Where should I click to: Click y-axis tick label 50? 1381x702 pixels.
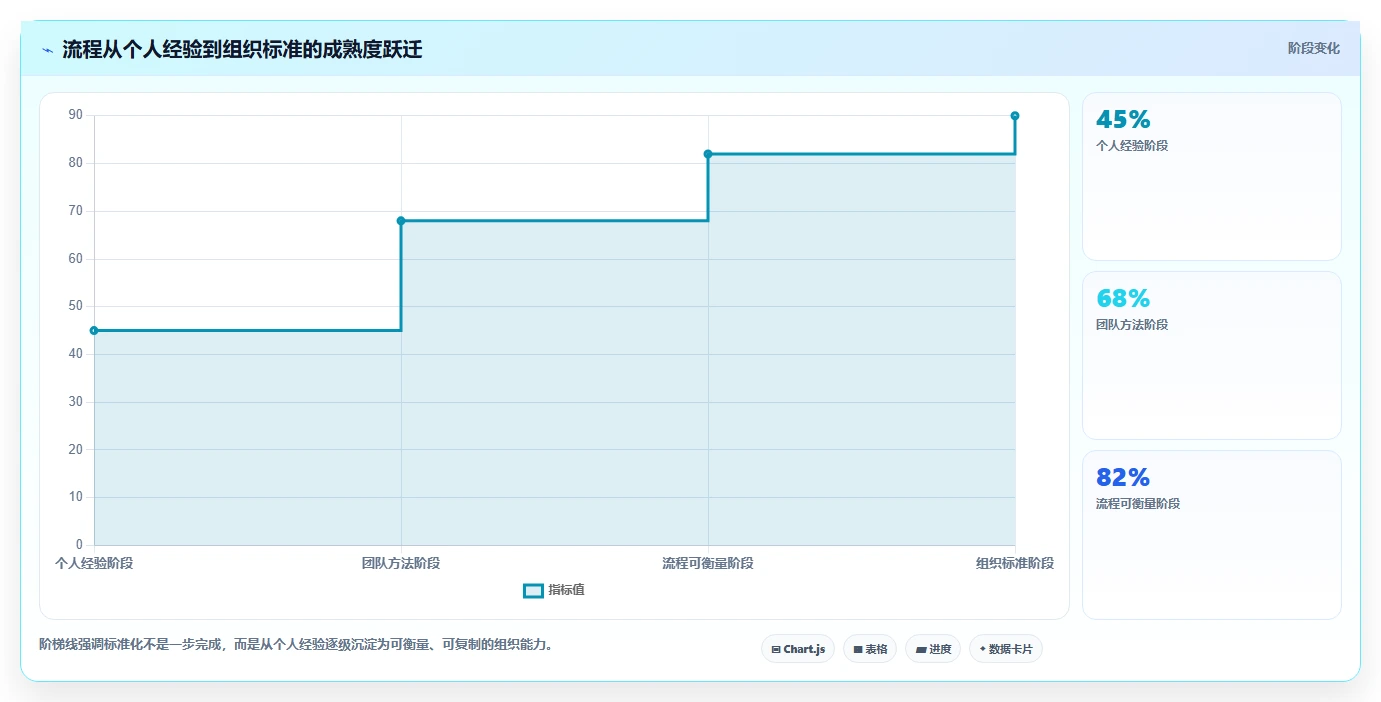point(76,306)
